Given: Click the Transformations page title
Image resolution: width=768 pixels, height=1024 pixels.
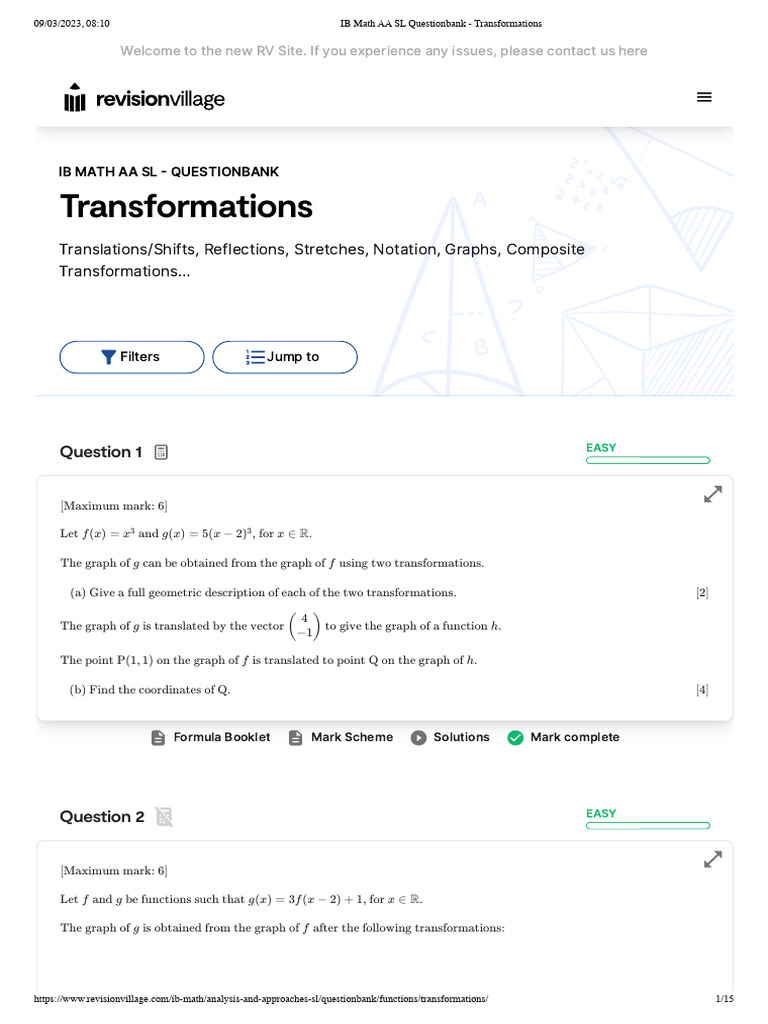Looking at the screenshot, I should click(186, 207).
